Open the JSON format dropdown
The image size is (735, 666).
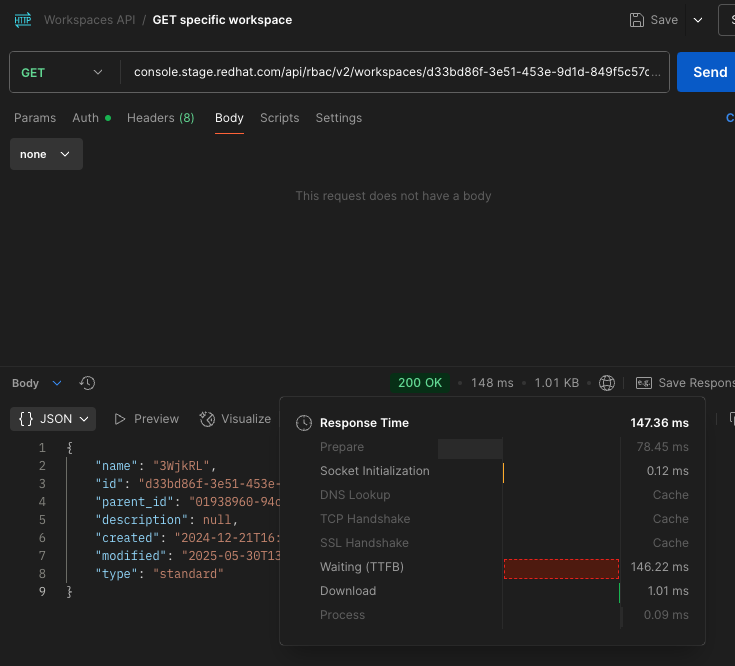click(x=56, y=419)
